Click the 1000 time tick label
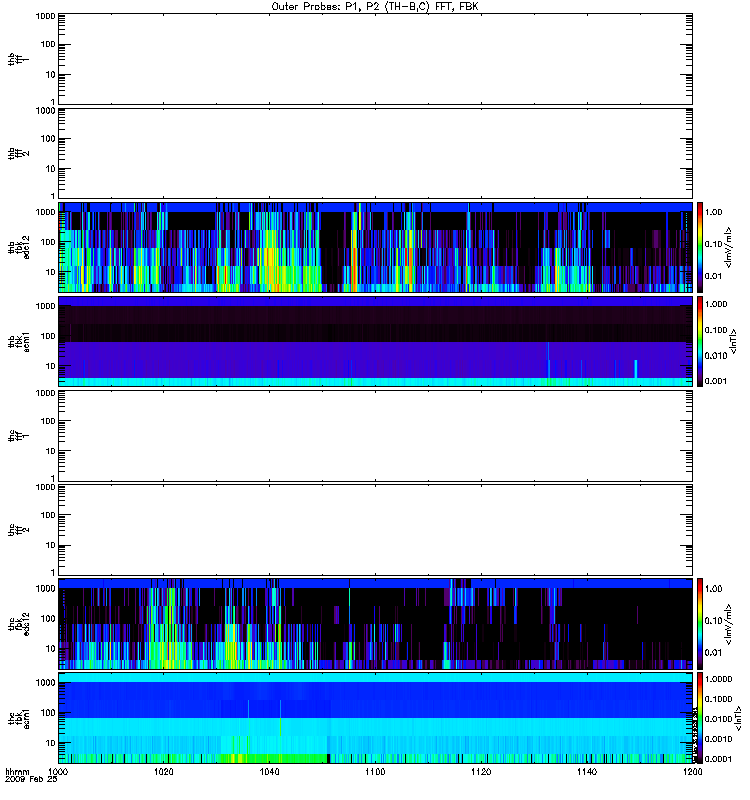This screenshot has width=750, height=800. [59, 773]
